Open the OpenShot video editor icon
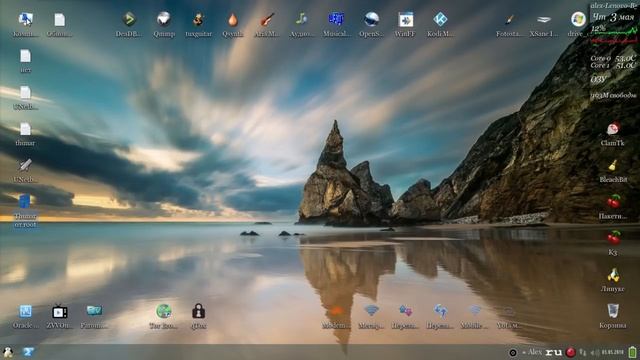Screen dimensions: 640x360 tap(371, 19)
